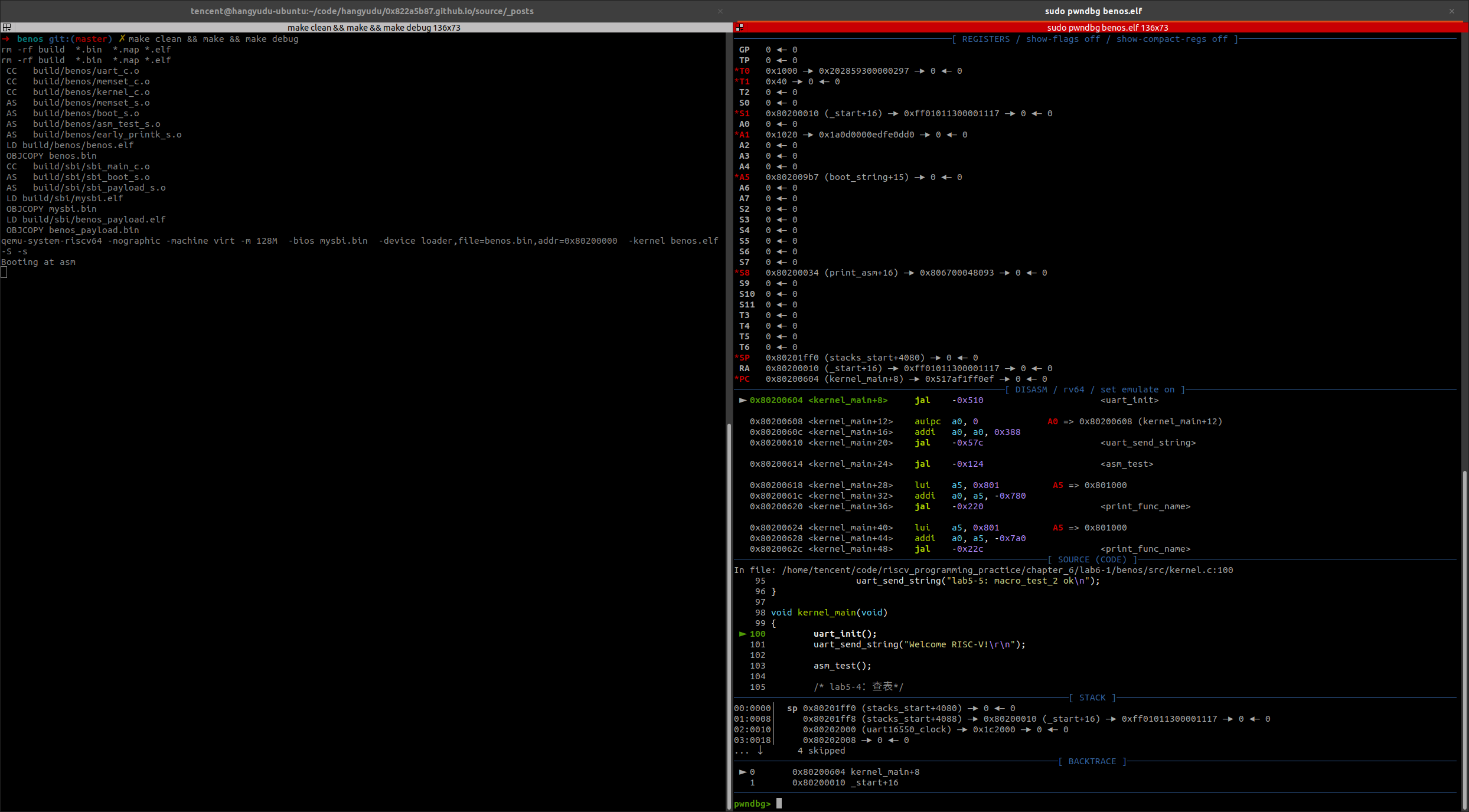Close the sudo pwndbg benos.elf tab
This screenshot has width=1469, height=812.
tap(1452, 11)
